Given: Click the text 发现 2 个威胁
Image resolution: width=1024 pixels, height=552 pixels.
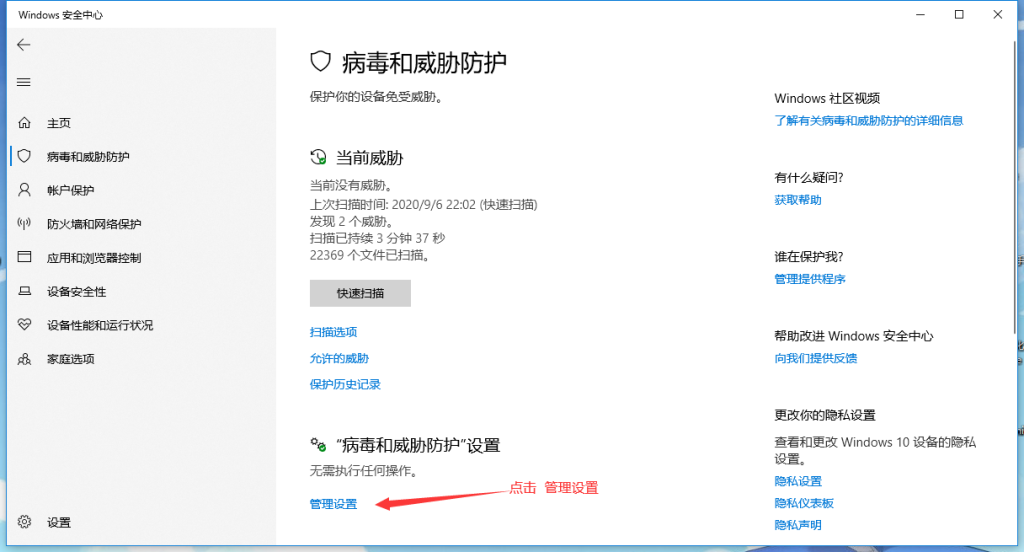Looking at the screenshot, I should pos(351,221).
